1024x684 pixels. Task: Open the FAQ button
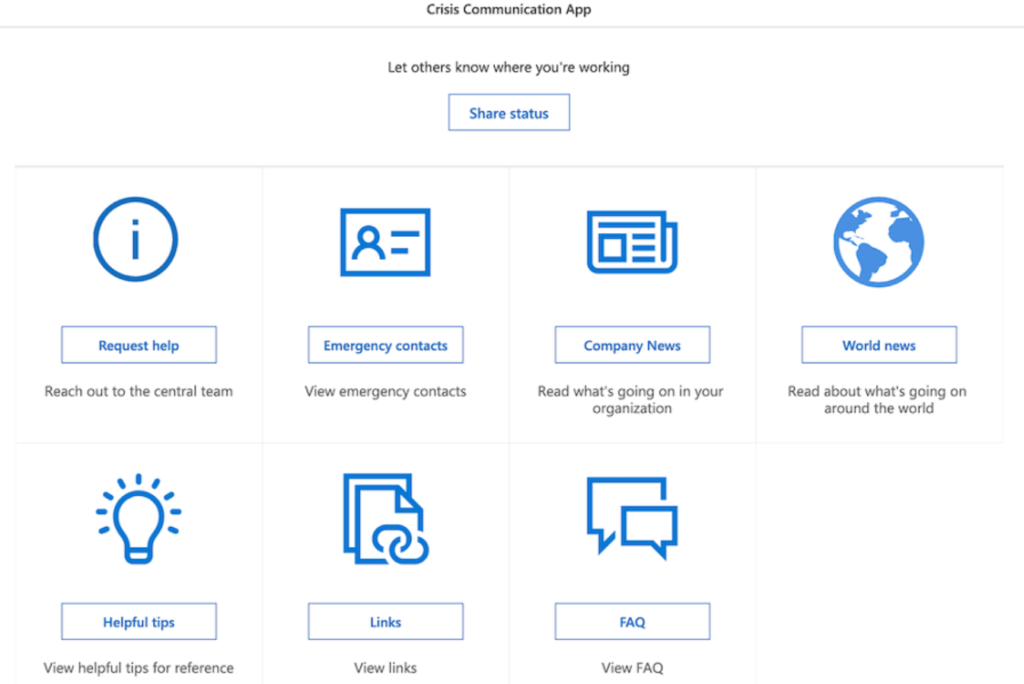[632, 621]
